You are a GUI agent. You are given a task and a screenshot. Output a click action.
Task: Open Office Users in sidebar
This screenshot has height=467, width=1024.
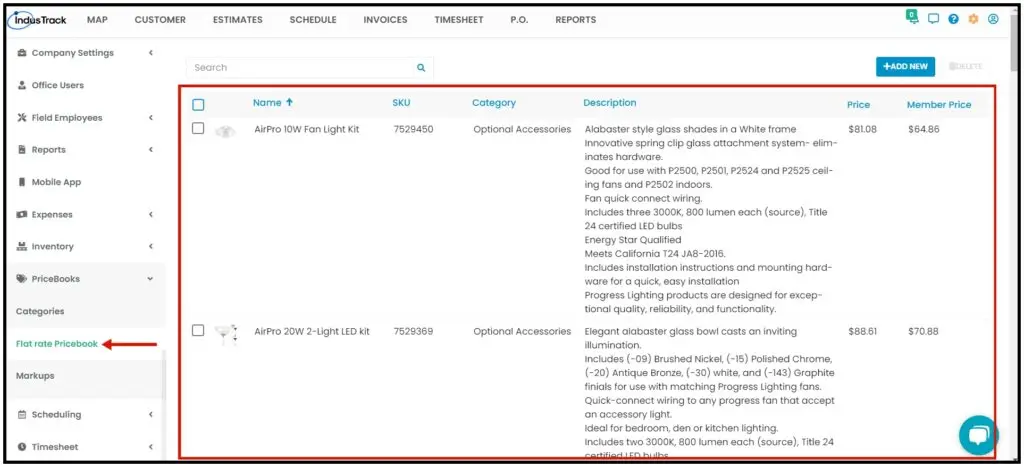pyautogui.click(x=57, y=85)
